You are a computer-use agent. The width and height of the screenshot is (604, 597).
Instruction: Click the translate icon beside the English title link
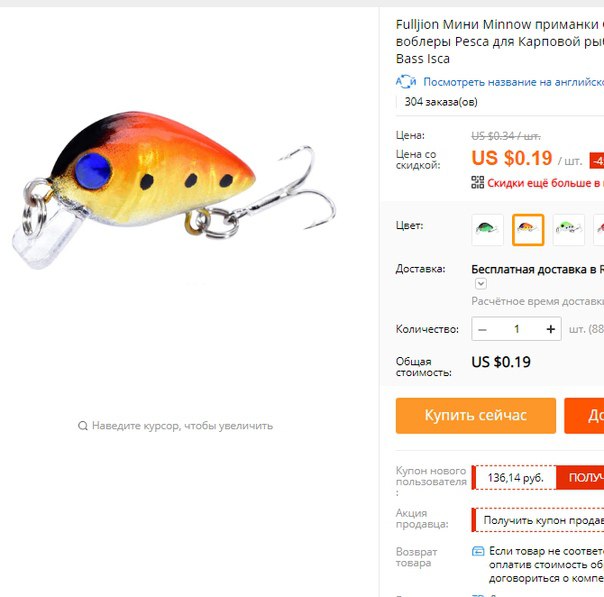click(406, 82)
